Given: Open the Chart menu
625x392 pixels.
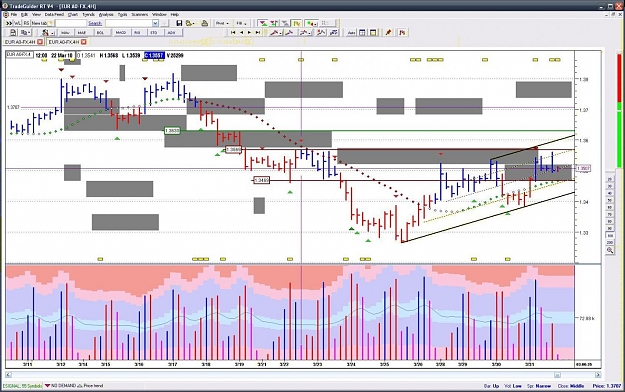Looking at the screenshot, I should point(73,14).
